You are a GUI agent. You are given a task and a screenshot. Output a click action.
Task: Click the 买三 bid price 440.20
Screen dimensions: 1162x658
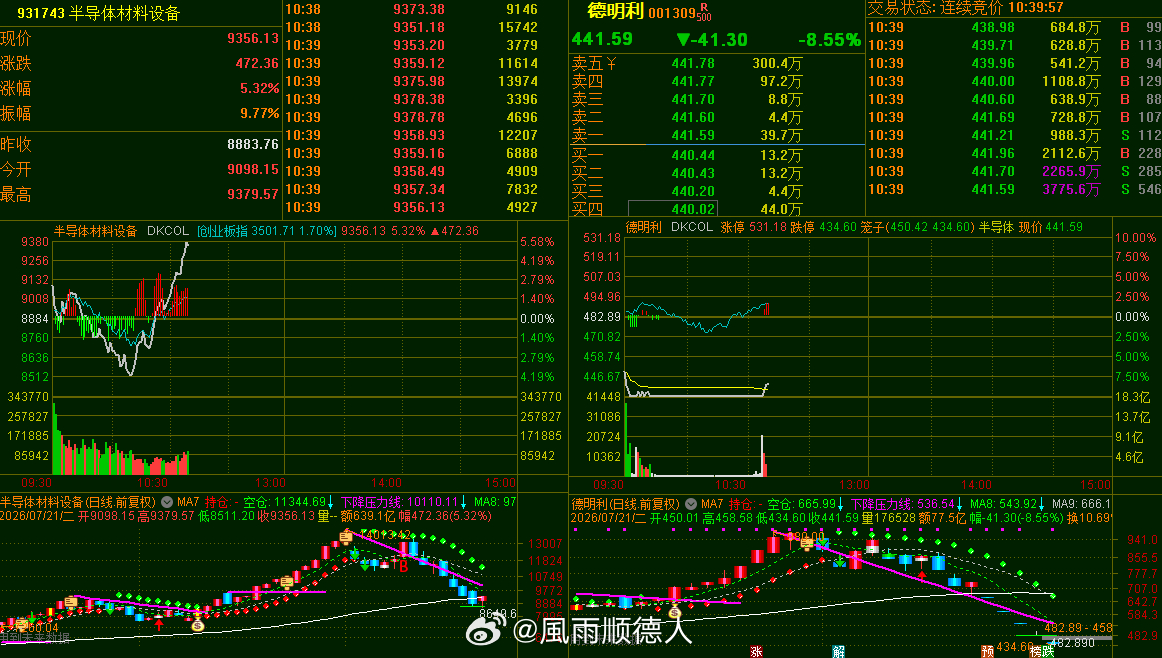point(693,191)
